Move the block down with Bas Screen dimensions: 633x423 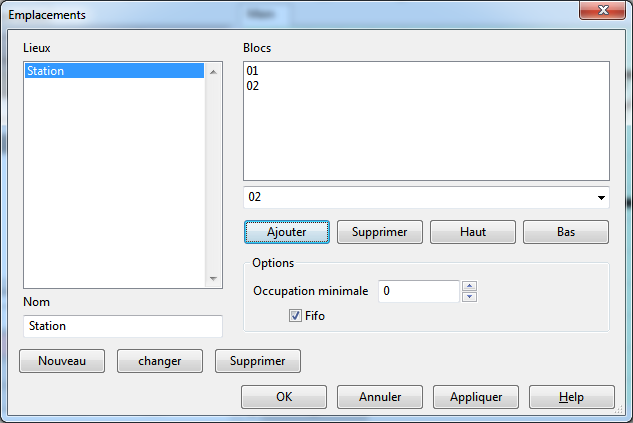565,231
